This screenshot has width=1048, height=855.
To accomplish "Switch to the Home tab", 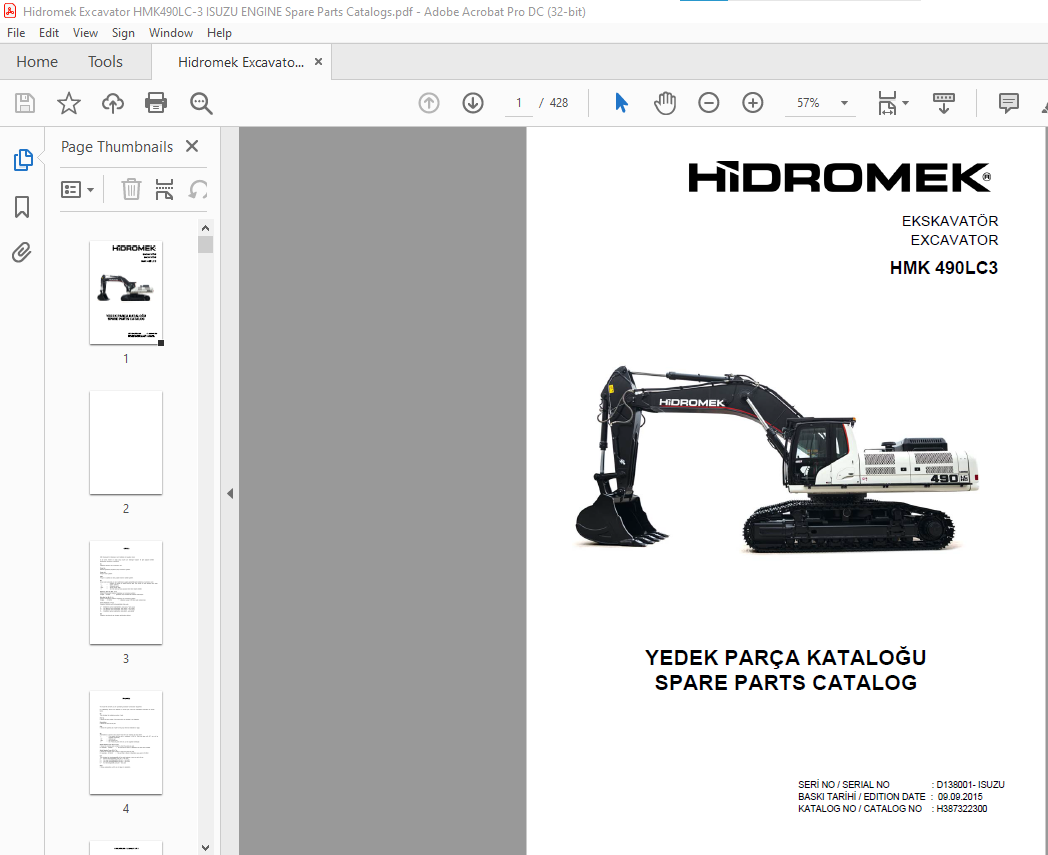I will pyautogui.click(x=37, y=62).
